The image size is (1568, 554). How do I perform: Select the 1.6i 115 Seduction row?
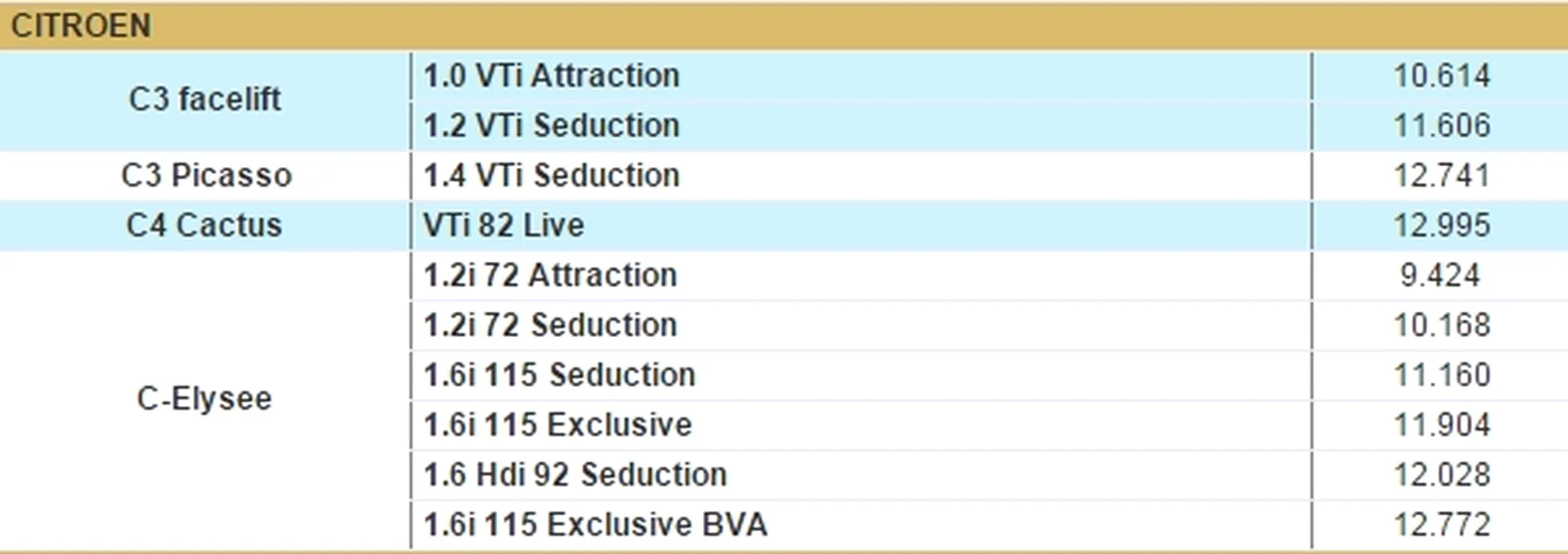[x=560, y=374]
